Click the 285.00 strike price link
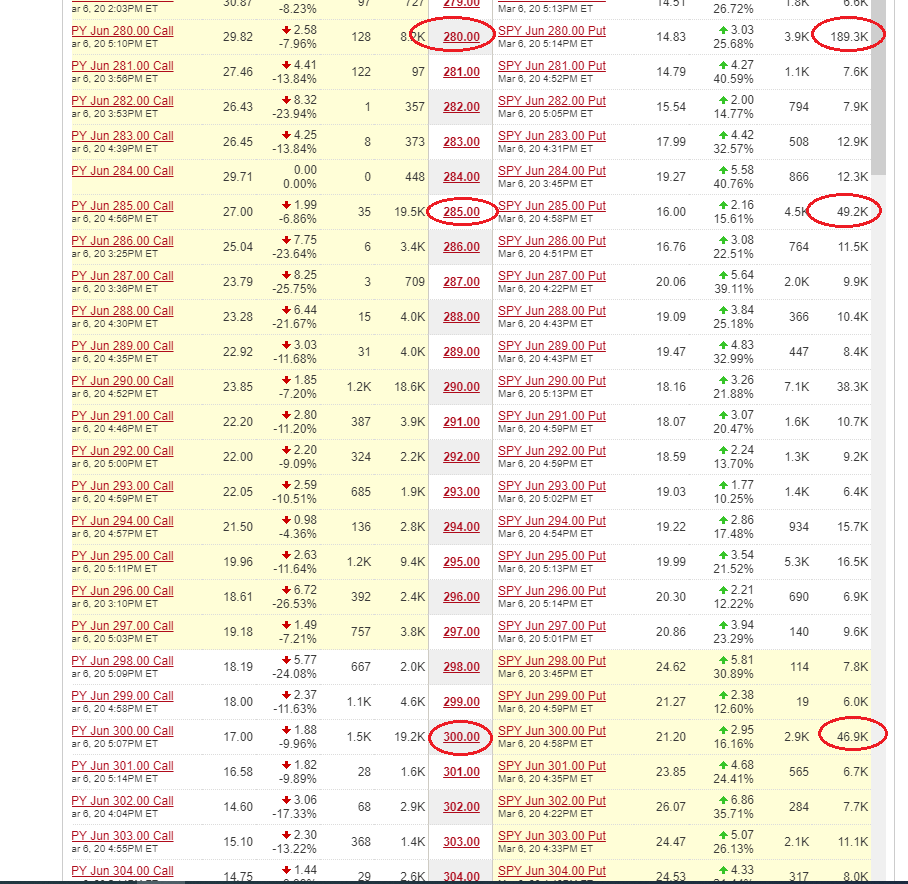The height and width of the screenshot is (884, 908). pyautogui.click(x=462, y=211)
